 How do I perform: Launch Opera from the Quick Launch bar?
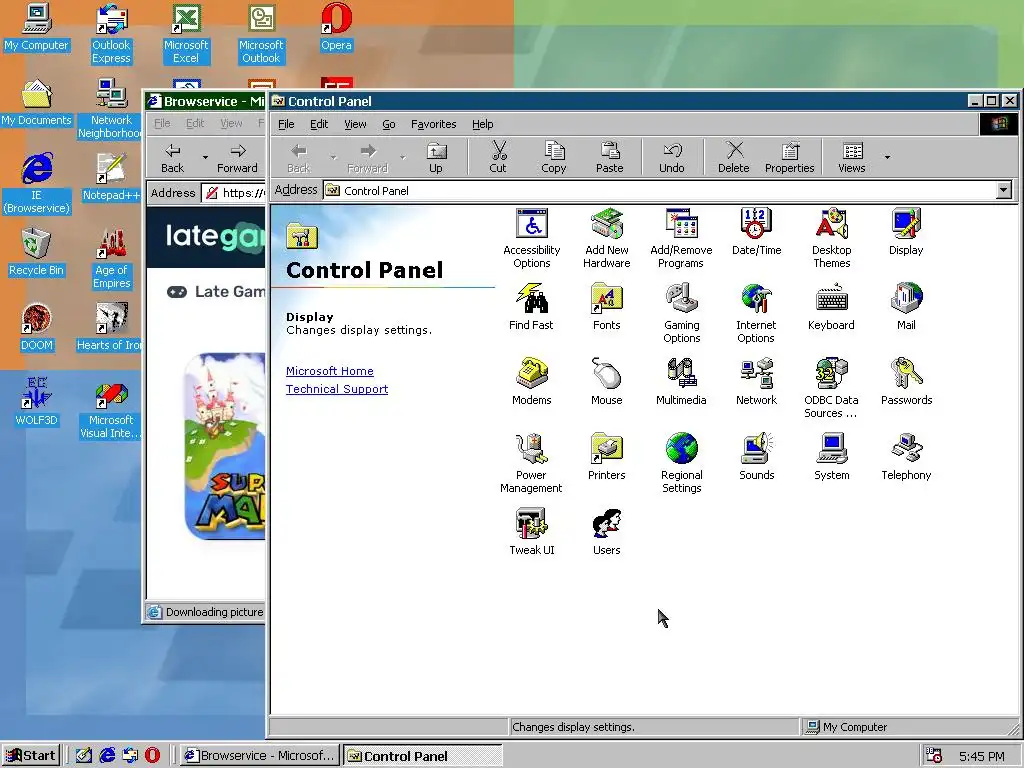click(152, 756)
